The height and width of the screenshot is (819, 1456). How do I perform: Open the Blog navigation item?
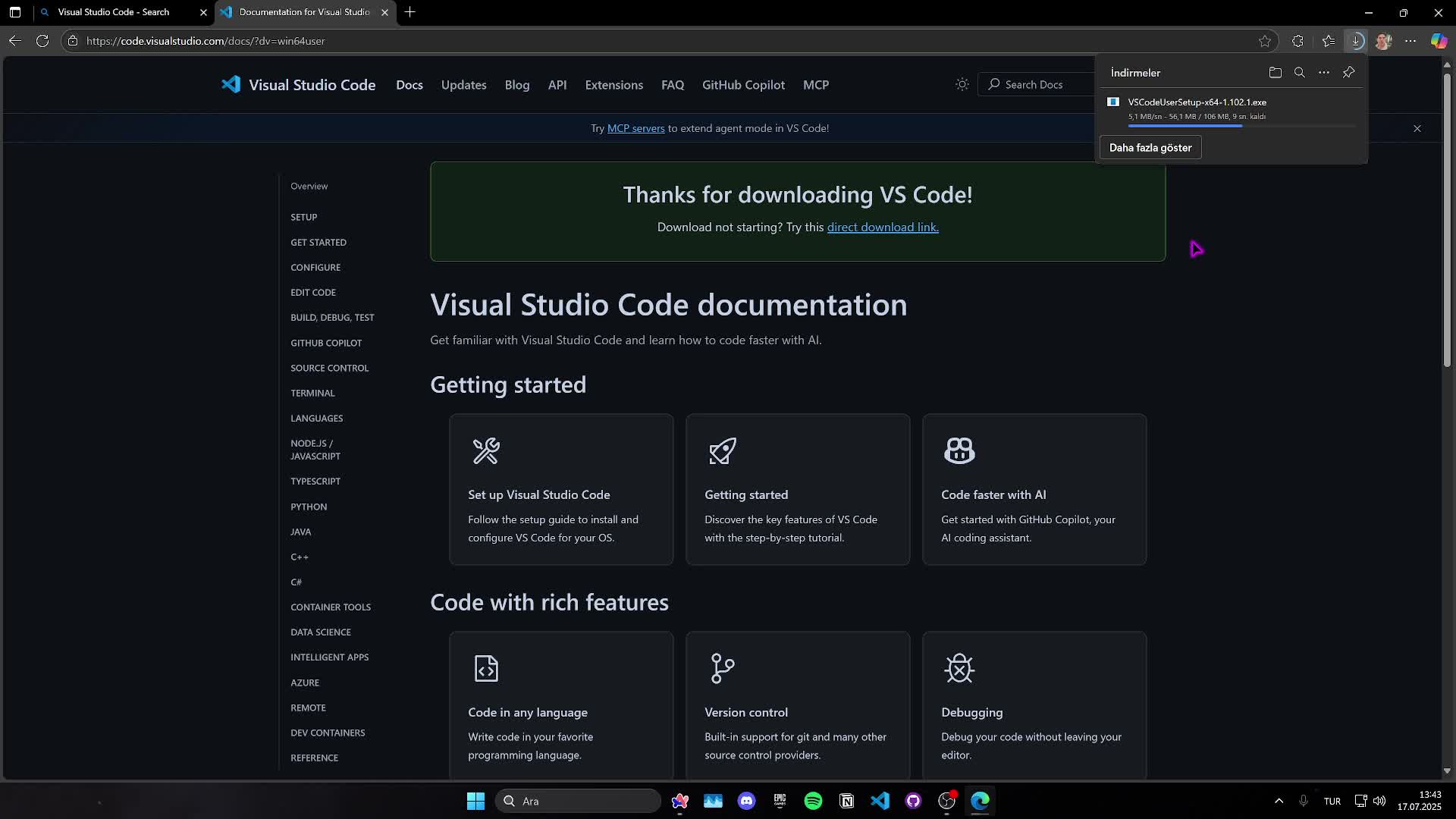pyautogui.click(x=517, y=85)
